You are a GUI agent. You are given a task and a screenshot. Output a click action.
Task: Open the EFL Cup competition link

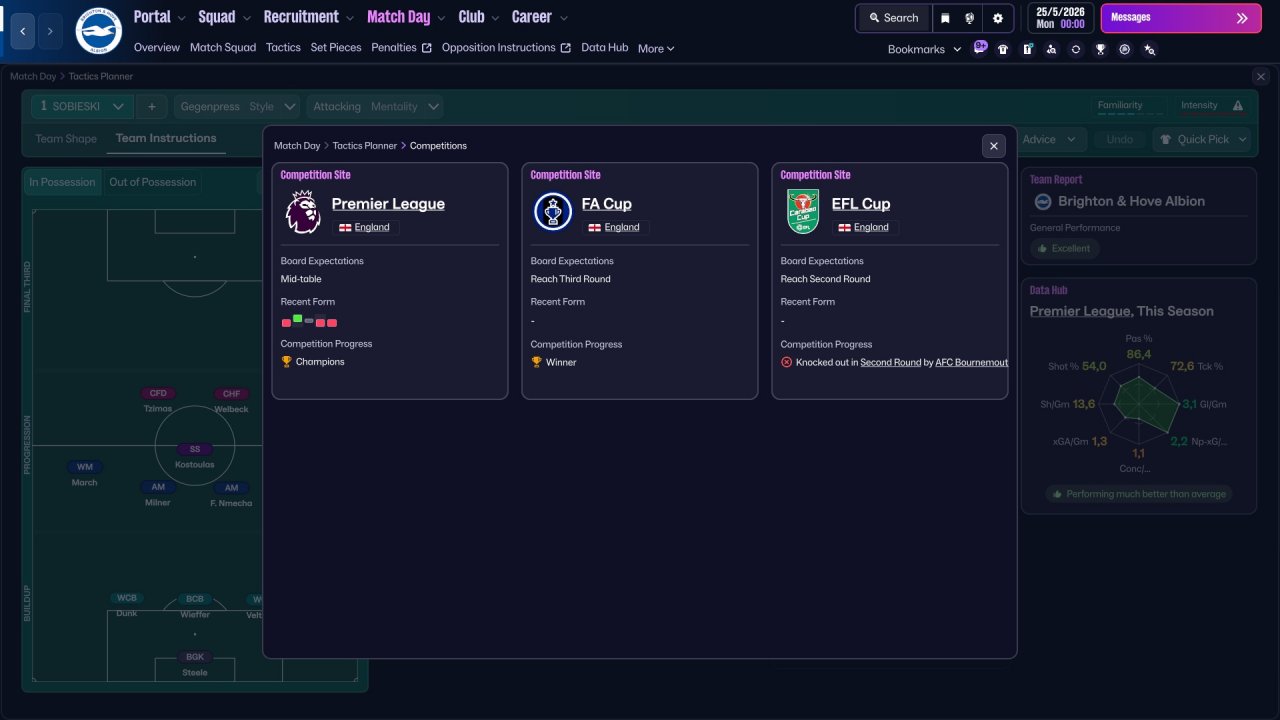(x=861, y=204)
